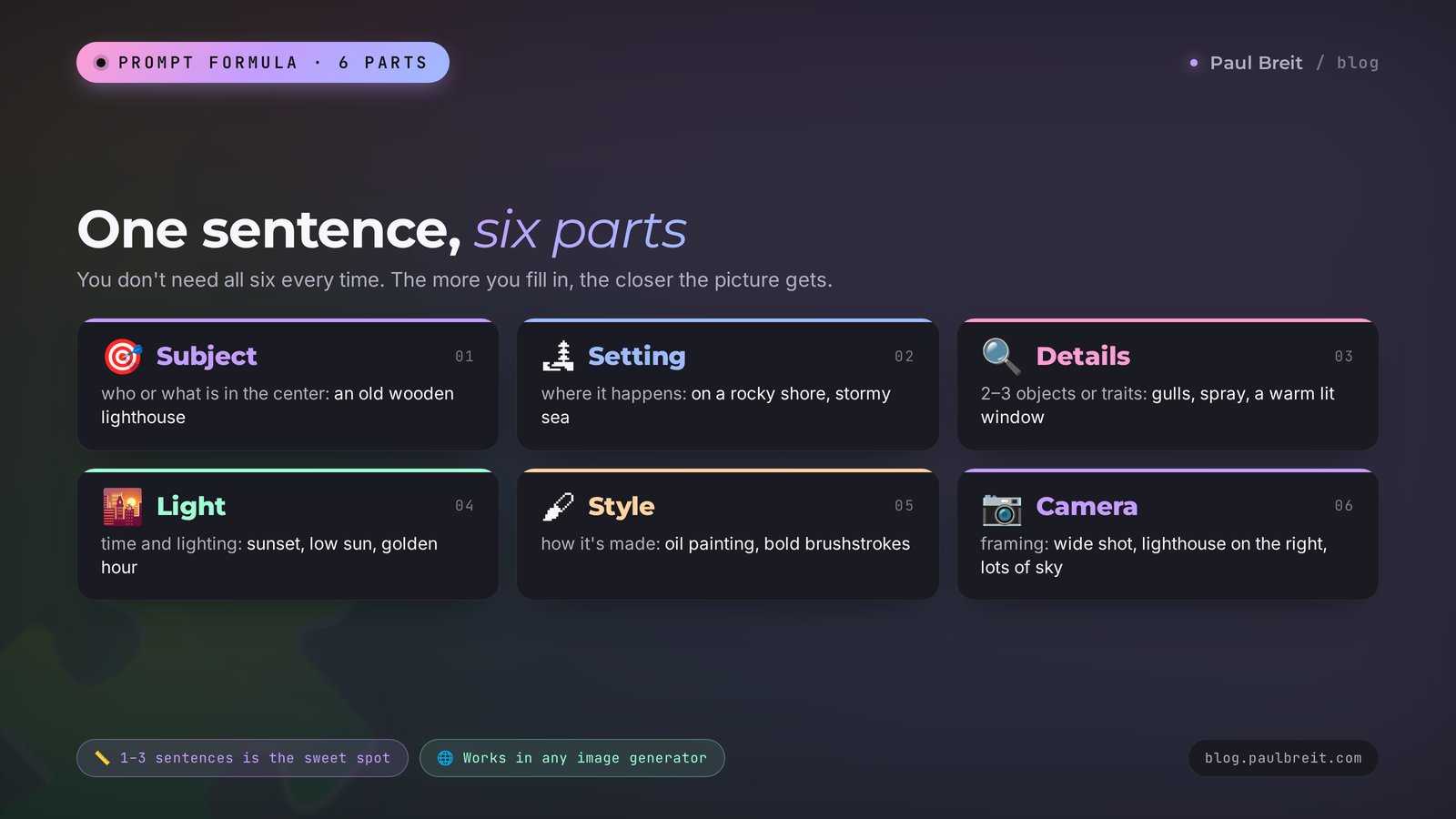Select the Style card heading
This screenshot has width=1456, height=819.
tap(622, 506)
